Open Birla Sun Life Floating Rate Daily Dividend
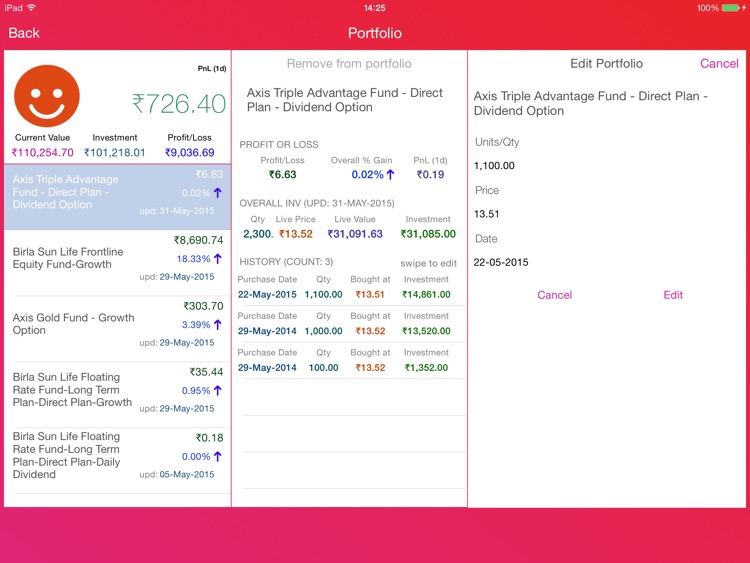Image resolution: width=750 pixels, height=563 pixels. pos(117,461)
